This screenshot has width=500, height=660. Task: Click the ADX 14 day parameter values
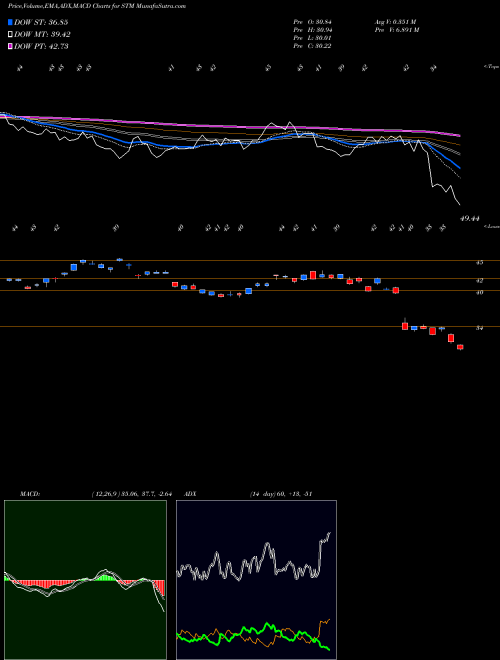click(x=281, y=494)
